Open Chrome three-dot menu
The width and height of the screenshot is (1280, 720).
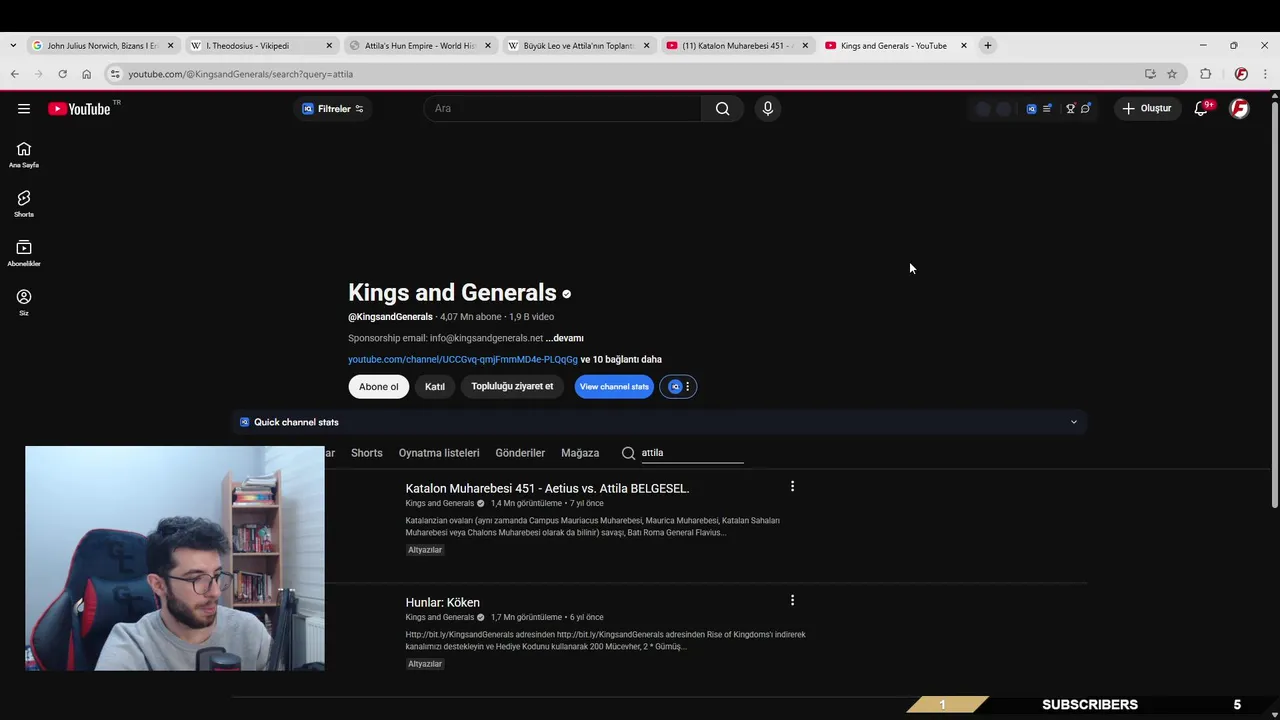[x=1265, y=74]
